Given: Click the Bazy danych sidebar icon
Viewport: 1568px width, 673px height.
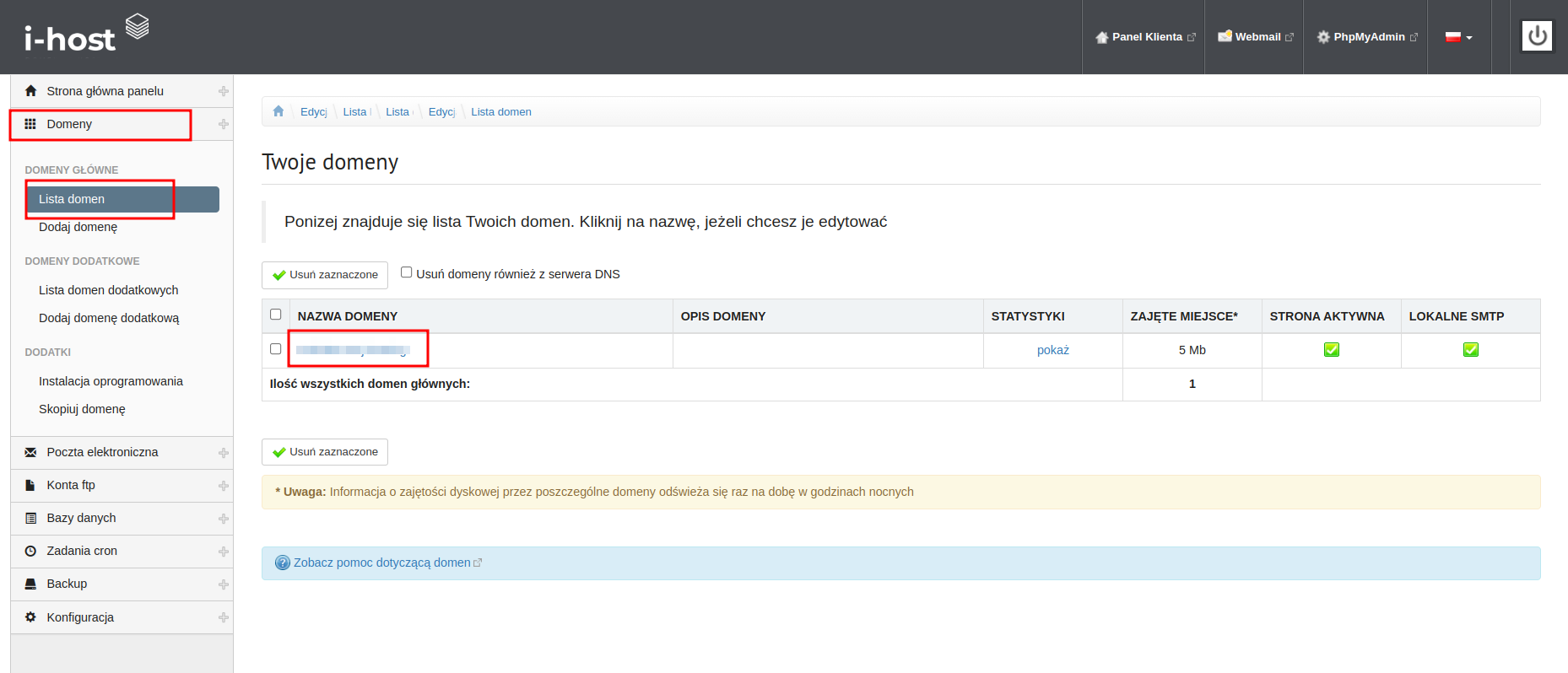Looking at the screenshot, I should tap(30, 518).
